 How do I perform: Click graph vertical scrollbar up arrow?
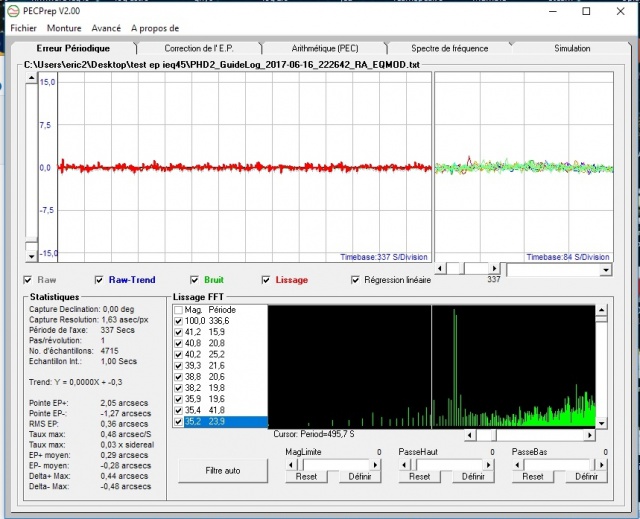click(x=31, y=78)
